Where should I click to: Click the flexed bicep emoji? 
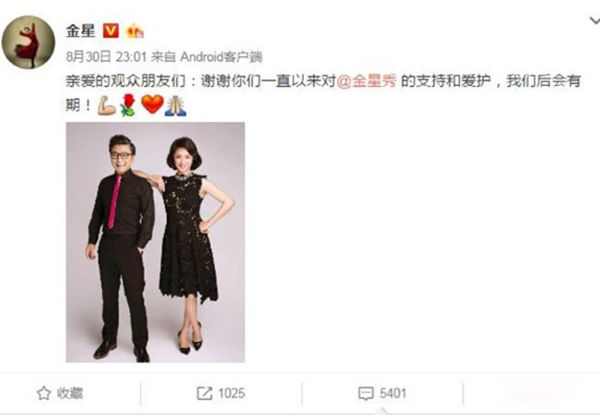pyautogui.click(x=107, y=106)
